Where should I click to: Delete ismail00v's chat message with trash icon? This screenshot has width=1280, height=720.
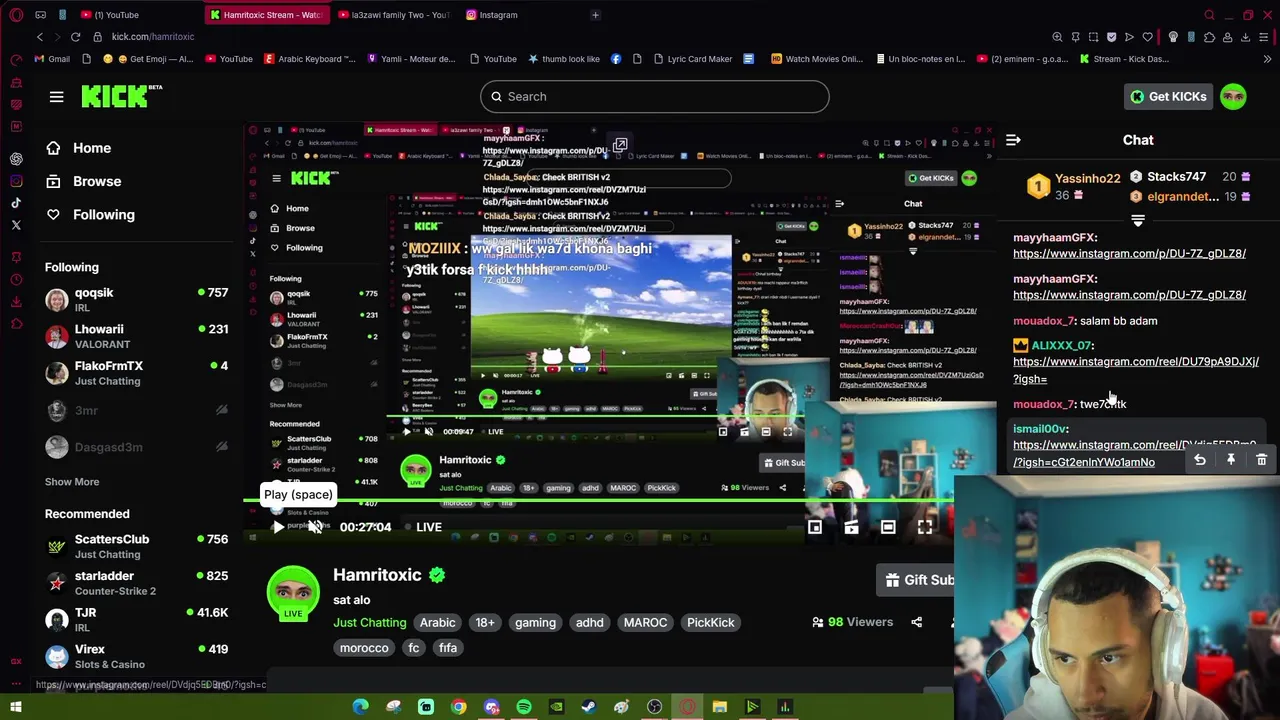pyautogui.click(x=1261, y=460)
